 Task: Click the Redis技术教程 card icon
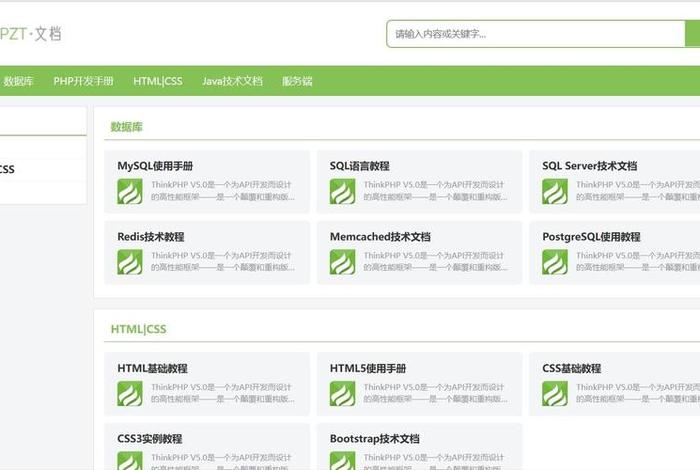[130, 262]
